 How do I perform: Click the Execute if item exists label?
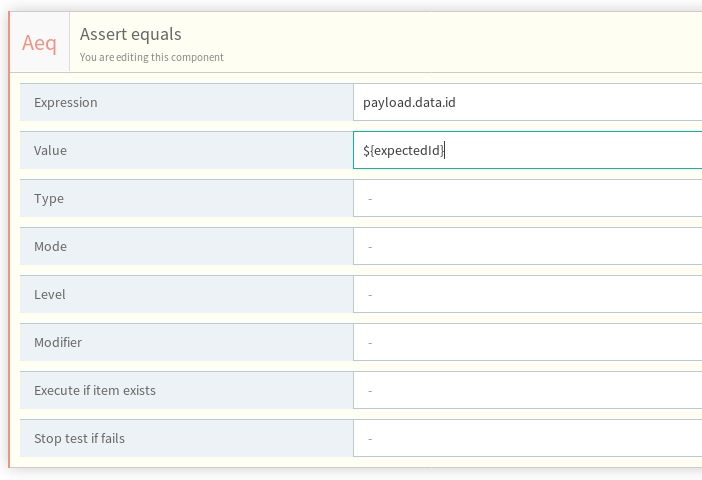pyautogui.click(x=95, y=390)
